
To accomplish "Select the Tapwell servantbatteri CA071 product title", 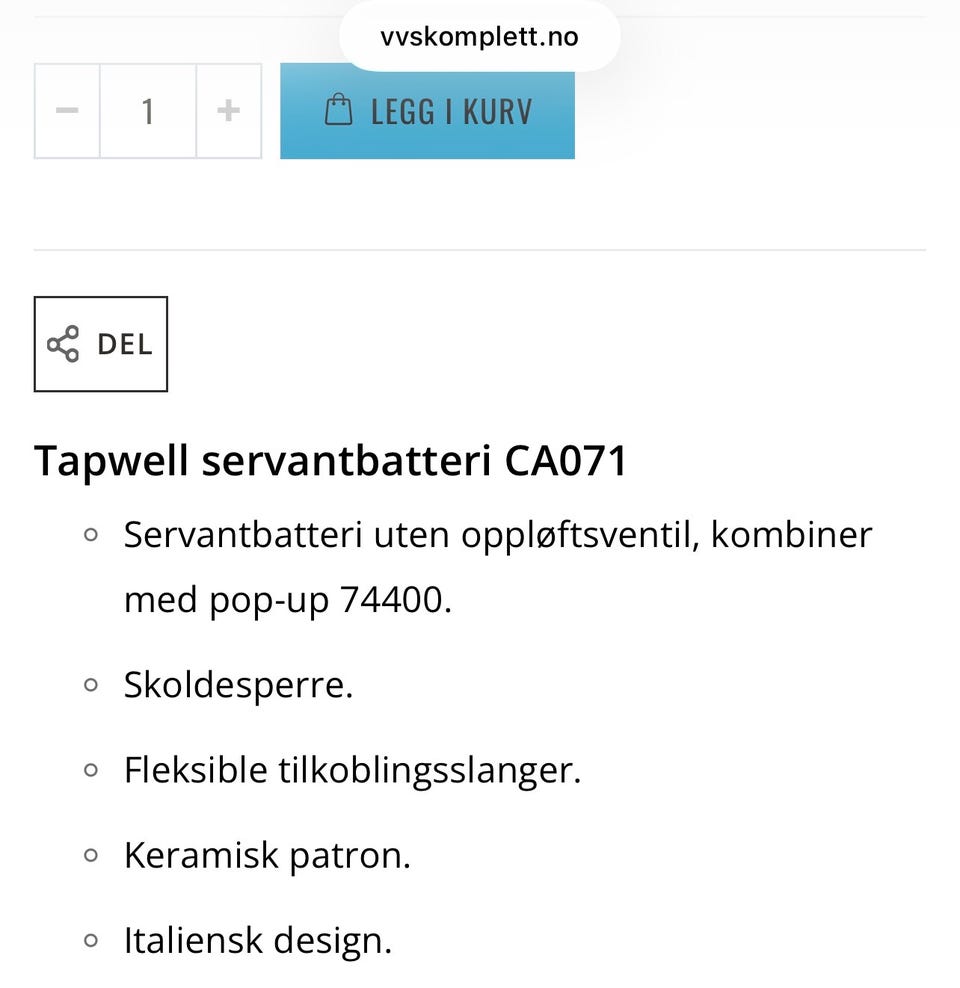I will [331, 460].
